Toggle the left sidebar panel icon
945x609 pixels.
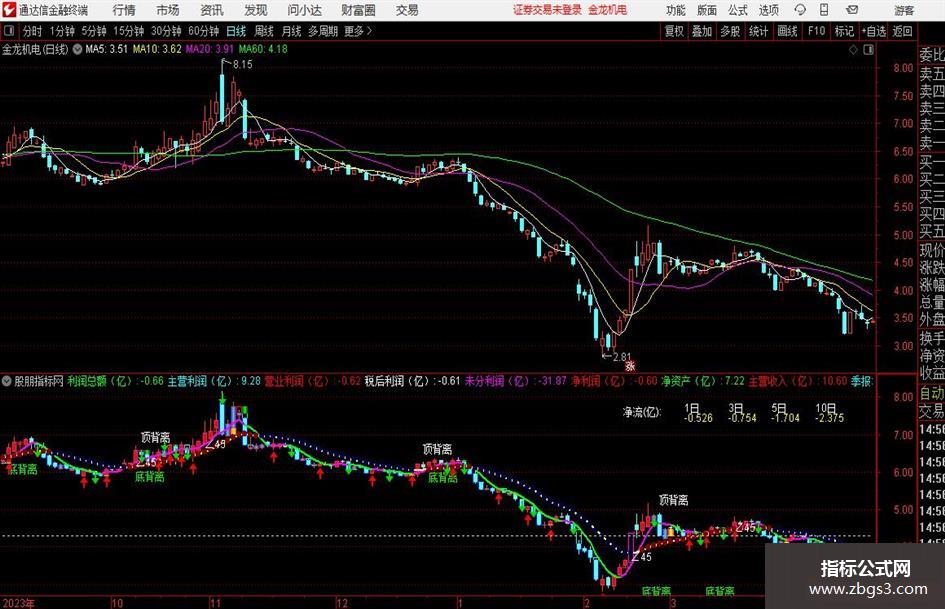coord(8,31)
